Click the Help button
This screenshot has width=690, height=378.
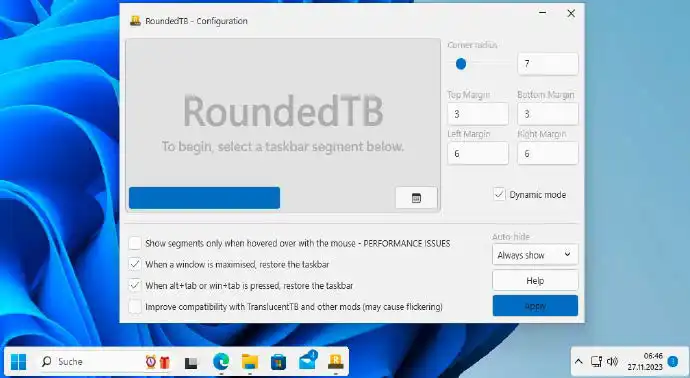coord(535,280)
